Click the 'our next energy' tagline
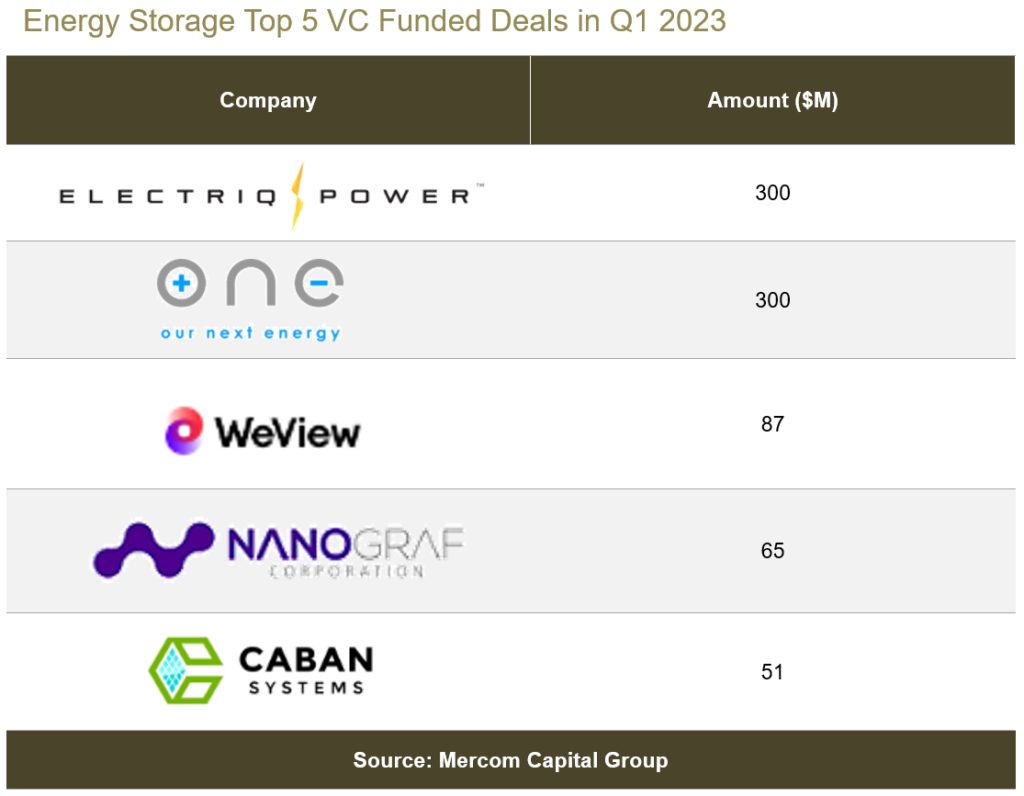This screenshot has width=1024, height=796. pyautogui.click(x=250, y=333)
